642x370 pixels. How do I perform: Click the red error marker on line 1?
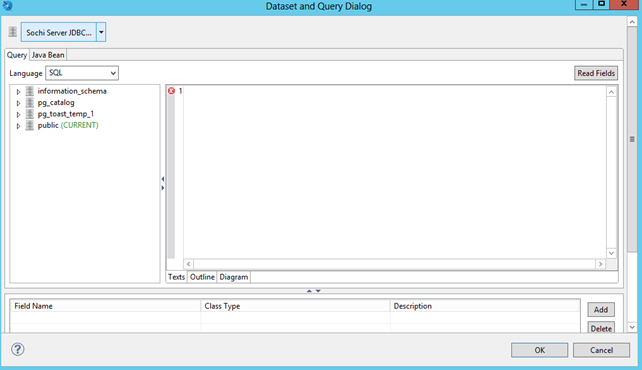(x=171, y=91)
